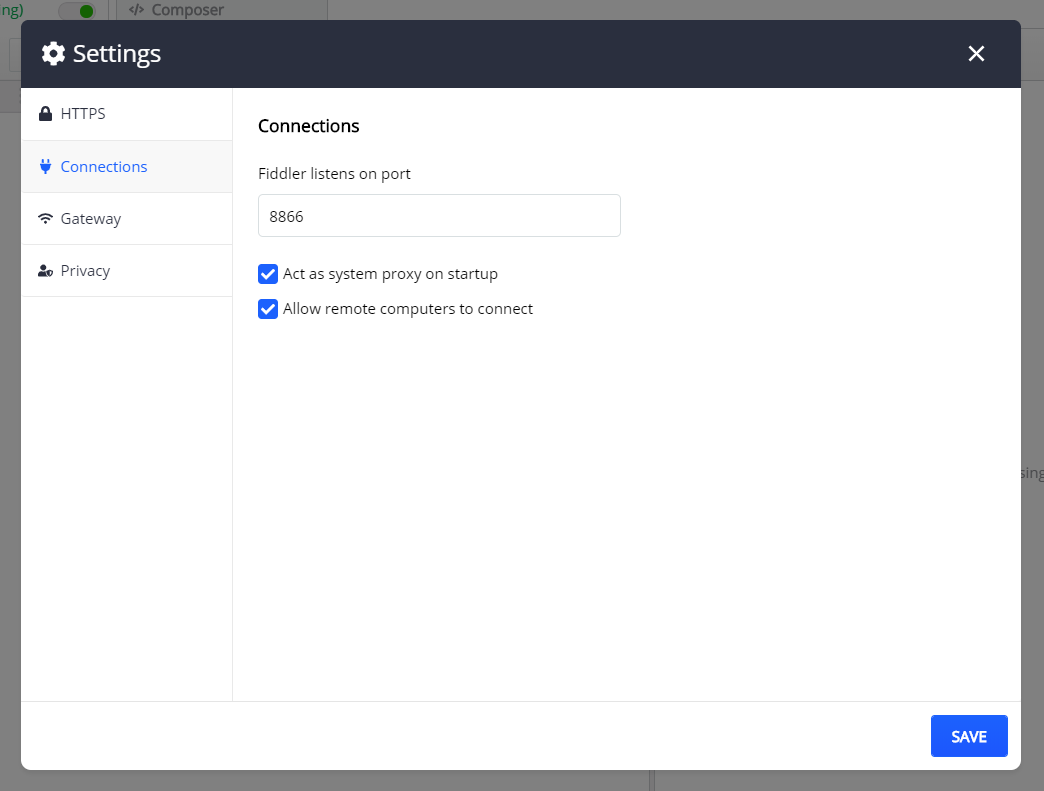Click the code brackets icon beside Composer
This screenshot has width=1044, height=791.
(136, 9)
